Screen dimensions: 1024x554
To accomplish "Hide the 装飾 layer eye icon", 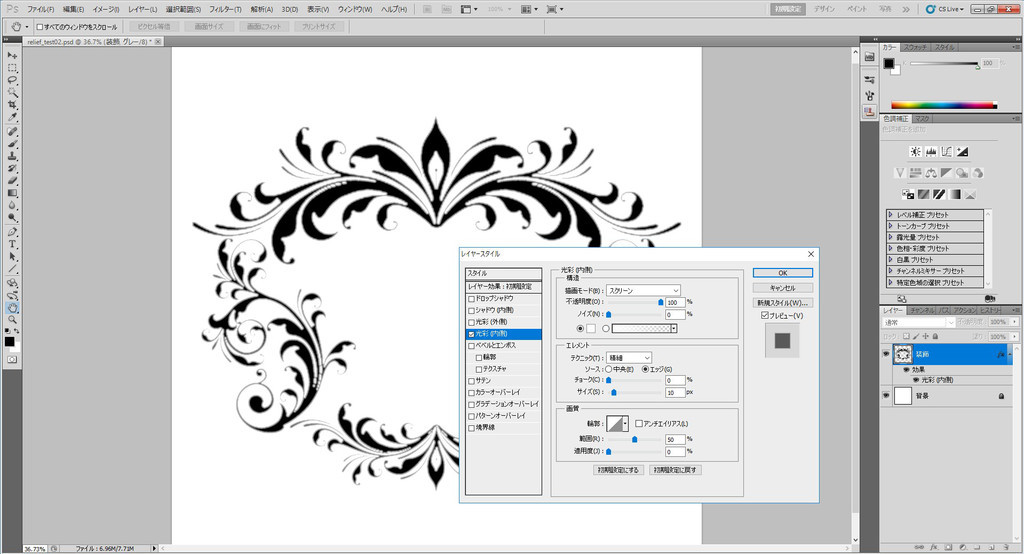I will tap(886, 354).
